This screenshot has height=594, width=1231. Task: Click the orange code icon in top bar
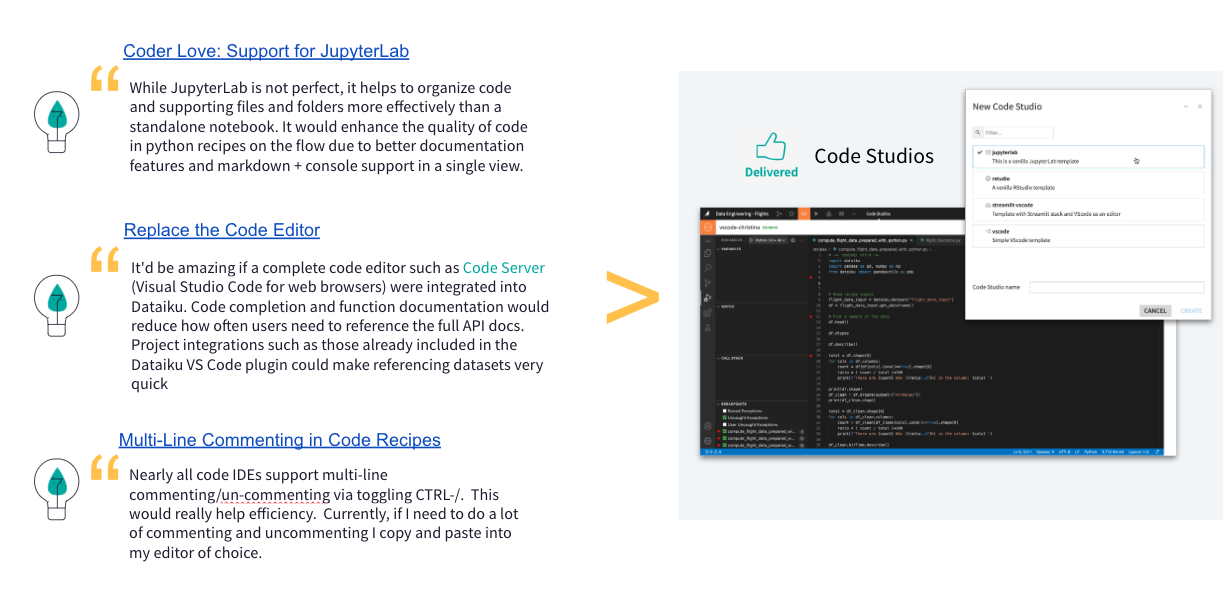(804, 214)
